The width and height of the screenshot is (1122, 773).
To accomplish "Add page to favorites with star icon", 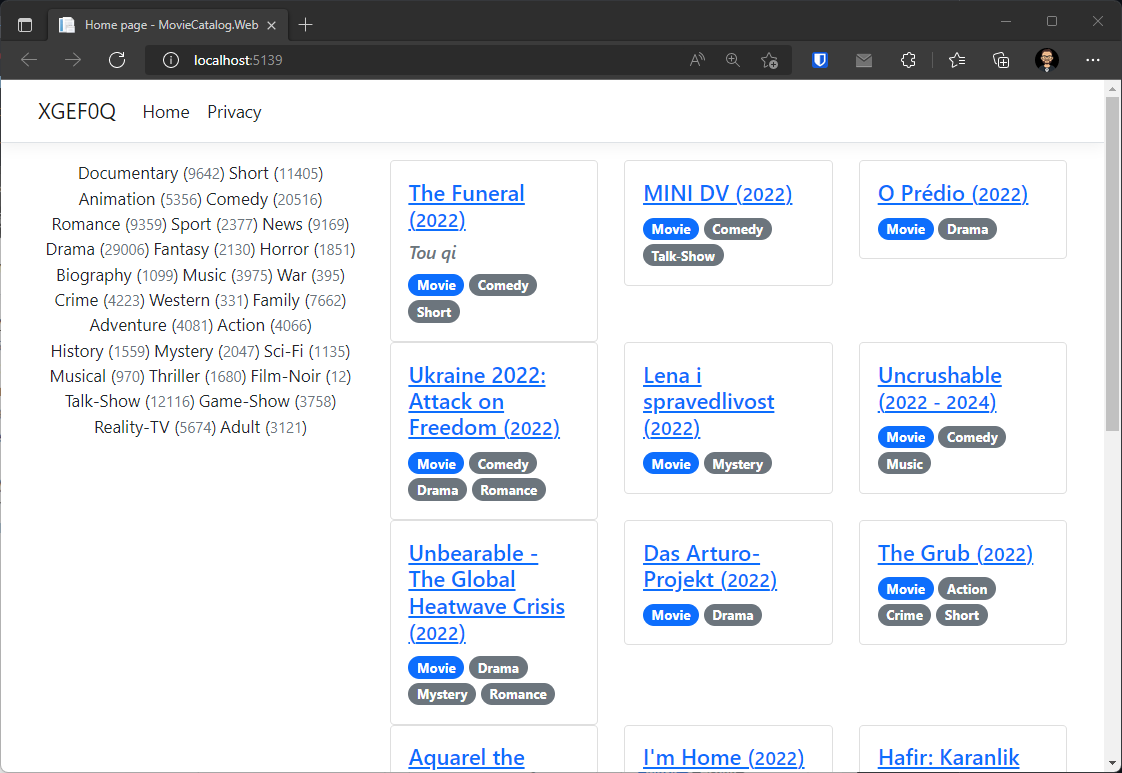I will tap(769, 60).
